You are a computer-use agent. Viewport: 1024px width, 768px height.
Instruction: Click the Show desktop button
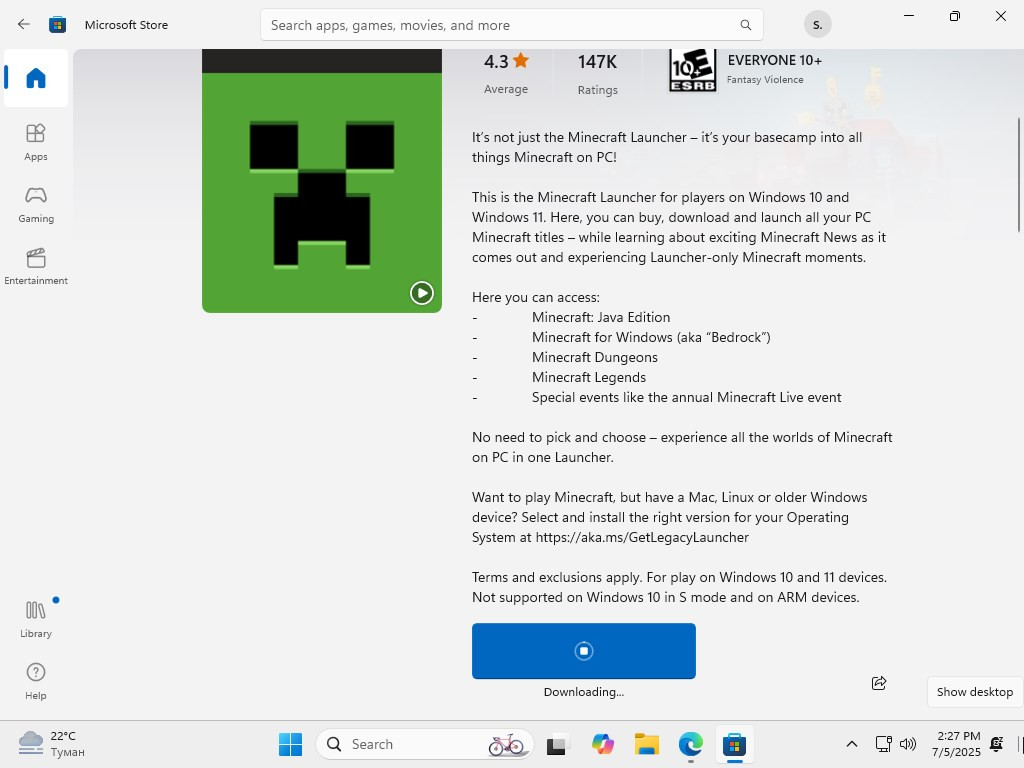(x=974, y=692)
